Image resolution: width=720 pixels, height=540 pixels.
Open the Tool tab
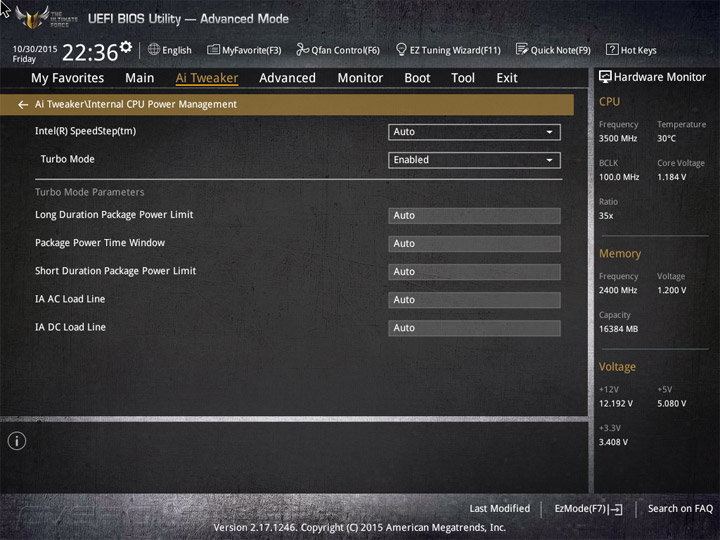(x=463, y=78)
